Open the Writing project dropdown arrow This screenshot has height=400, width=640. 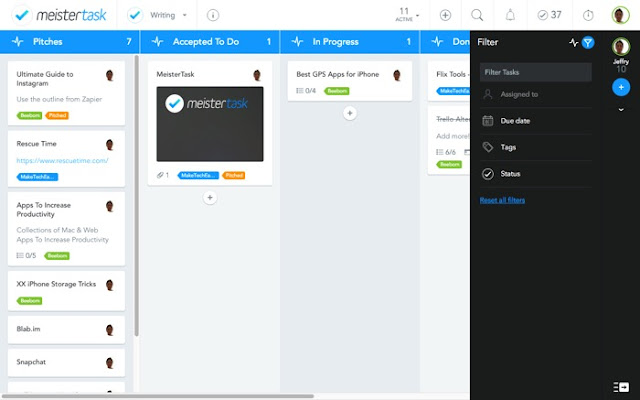pyautogui.click(x=184, y=16)
